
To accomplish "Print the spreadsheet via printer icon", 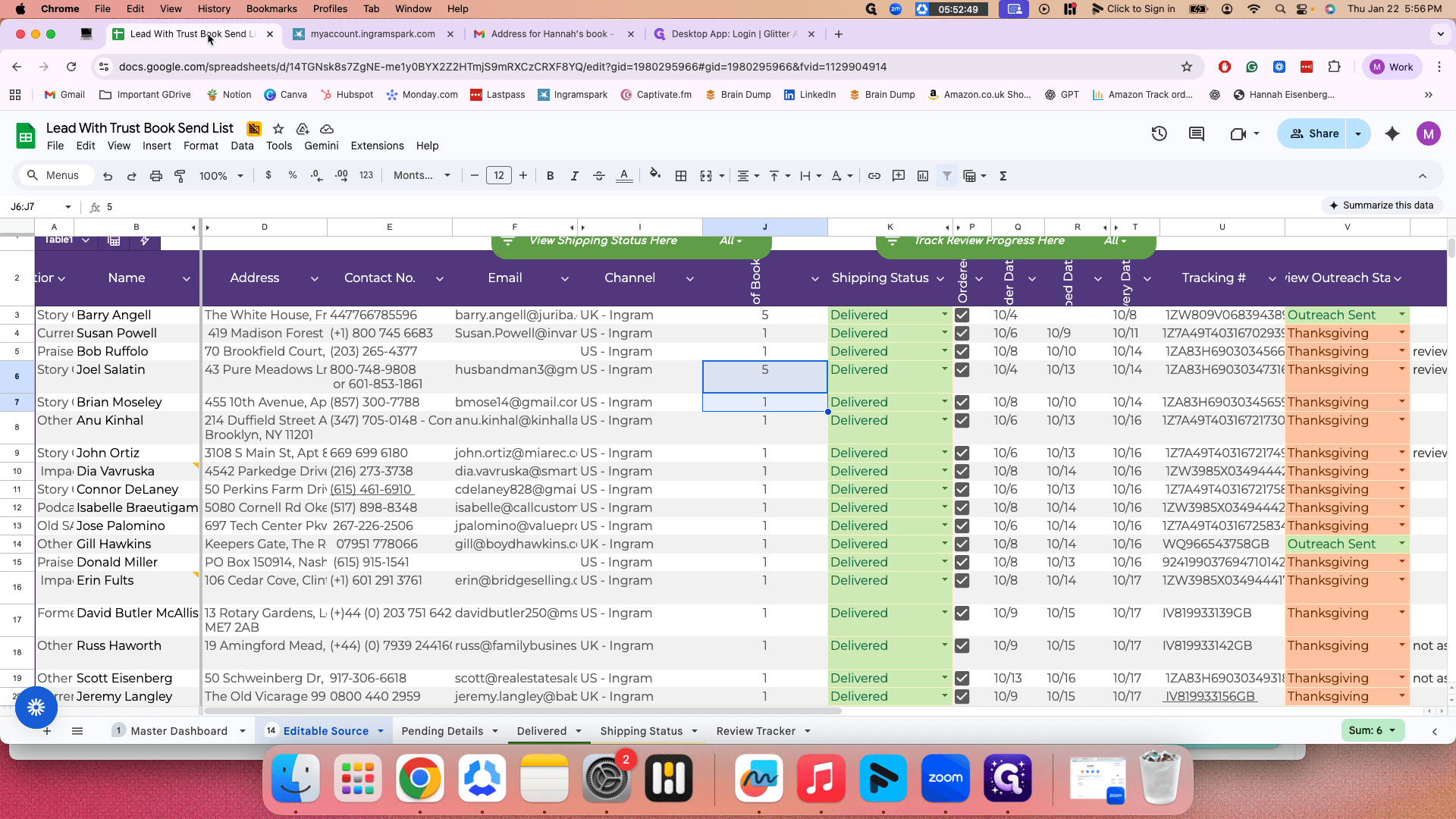I will [x=156, y=176].
